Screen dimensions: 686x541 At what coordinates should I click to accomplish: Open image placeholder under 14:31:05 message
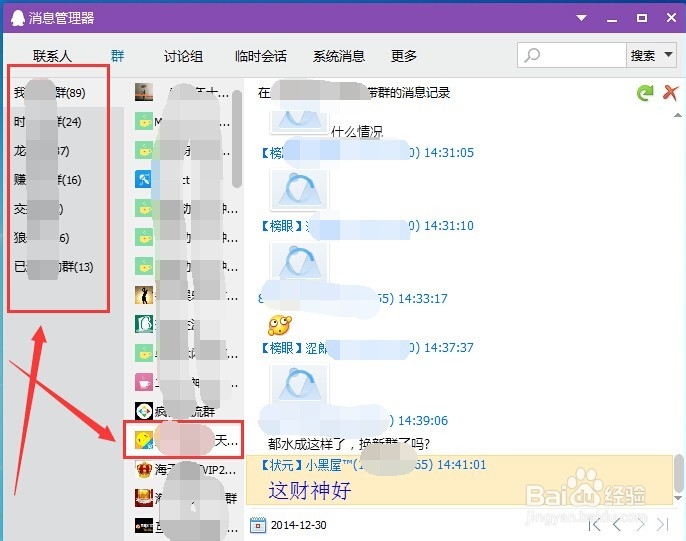299,189
